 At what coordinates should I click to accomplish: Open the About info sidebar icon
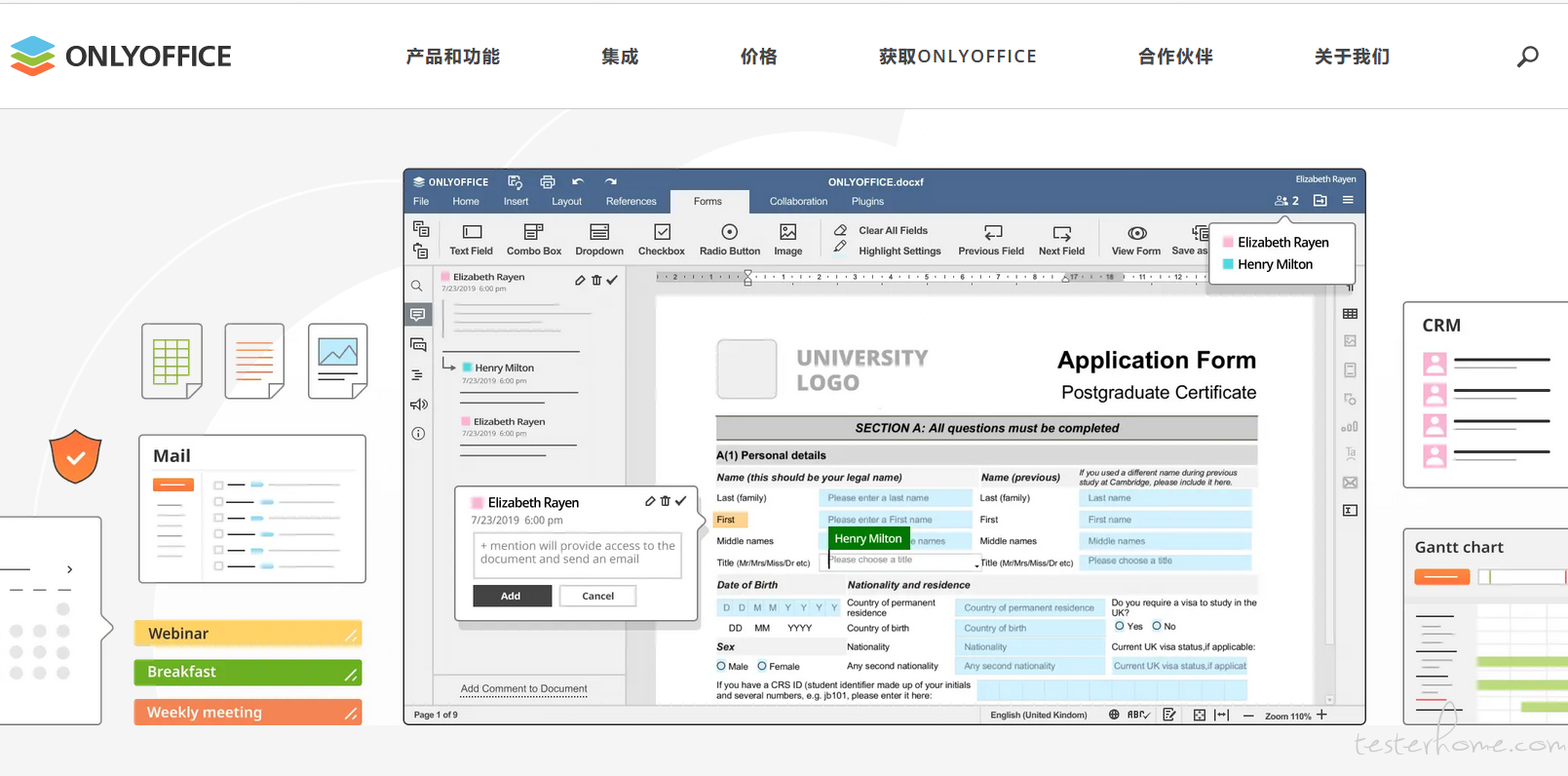pos(418,434)
